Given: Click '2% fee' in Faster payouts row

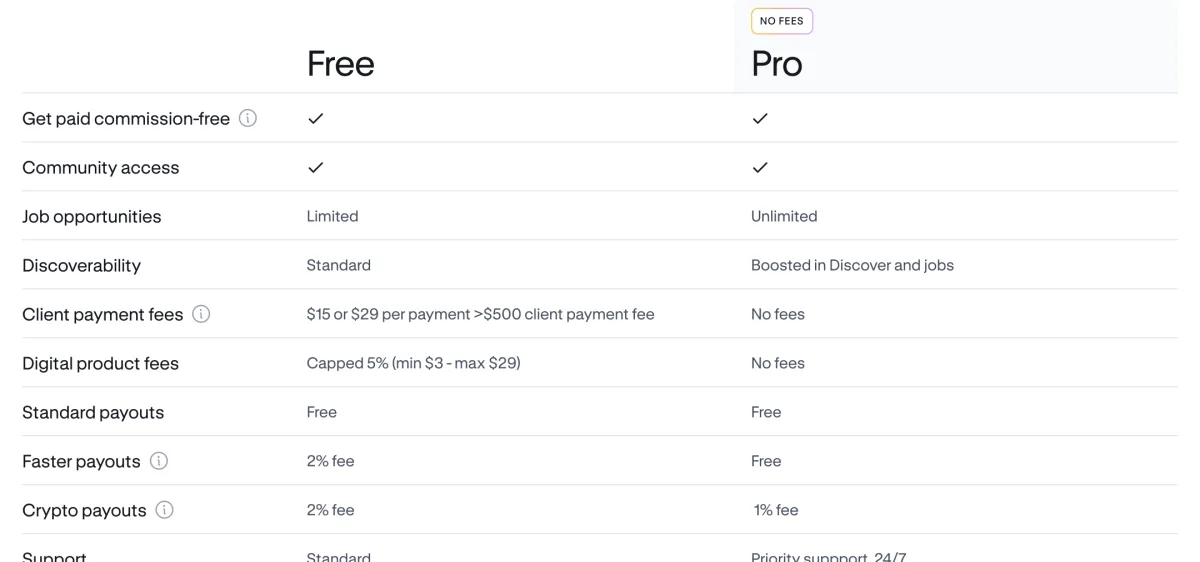Looking at the screenshot, I should [x=331, y=461].
